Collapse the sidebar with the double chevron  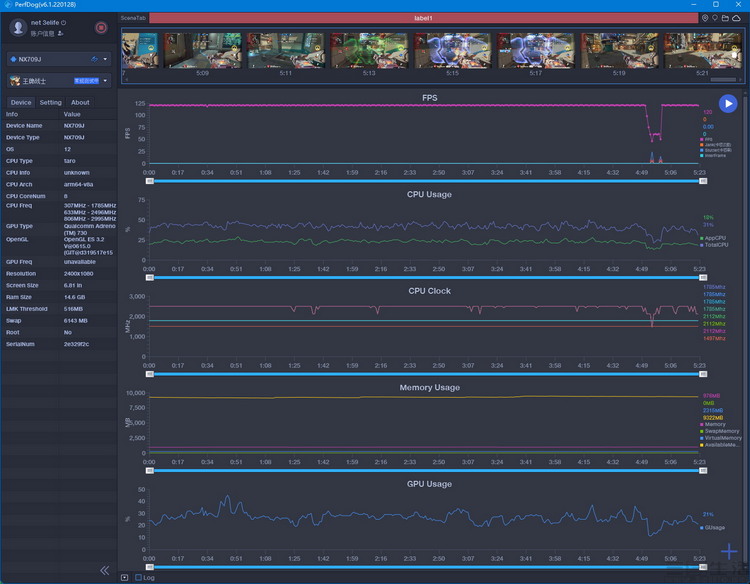(105, 570)
